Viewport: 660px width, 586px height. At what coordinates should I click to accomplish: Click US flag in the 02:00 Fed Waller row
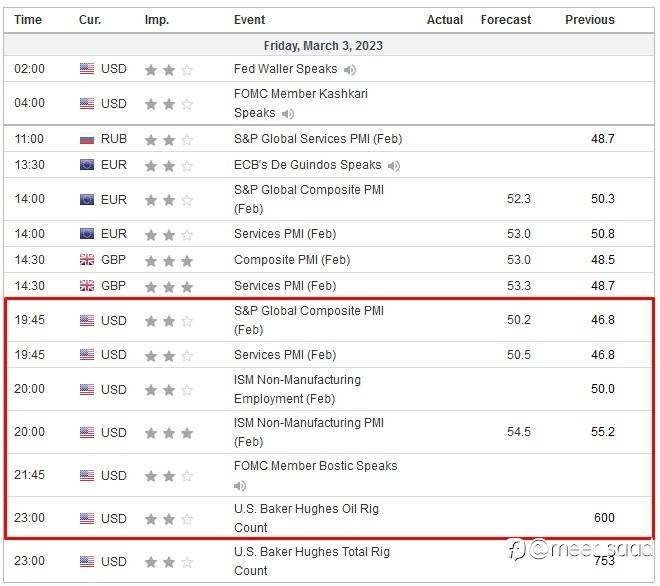point(87,69)
